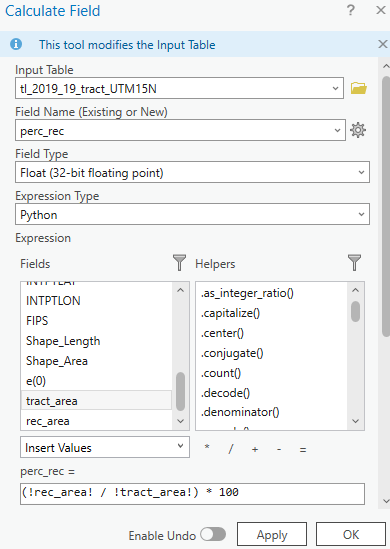Insert multiply operator
Viewport: 390px width, 549px height.
207,448
